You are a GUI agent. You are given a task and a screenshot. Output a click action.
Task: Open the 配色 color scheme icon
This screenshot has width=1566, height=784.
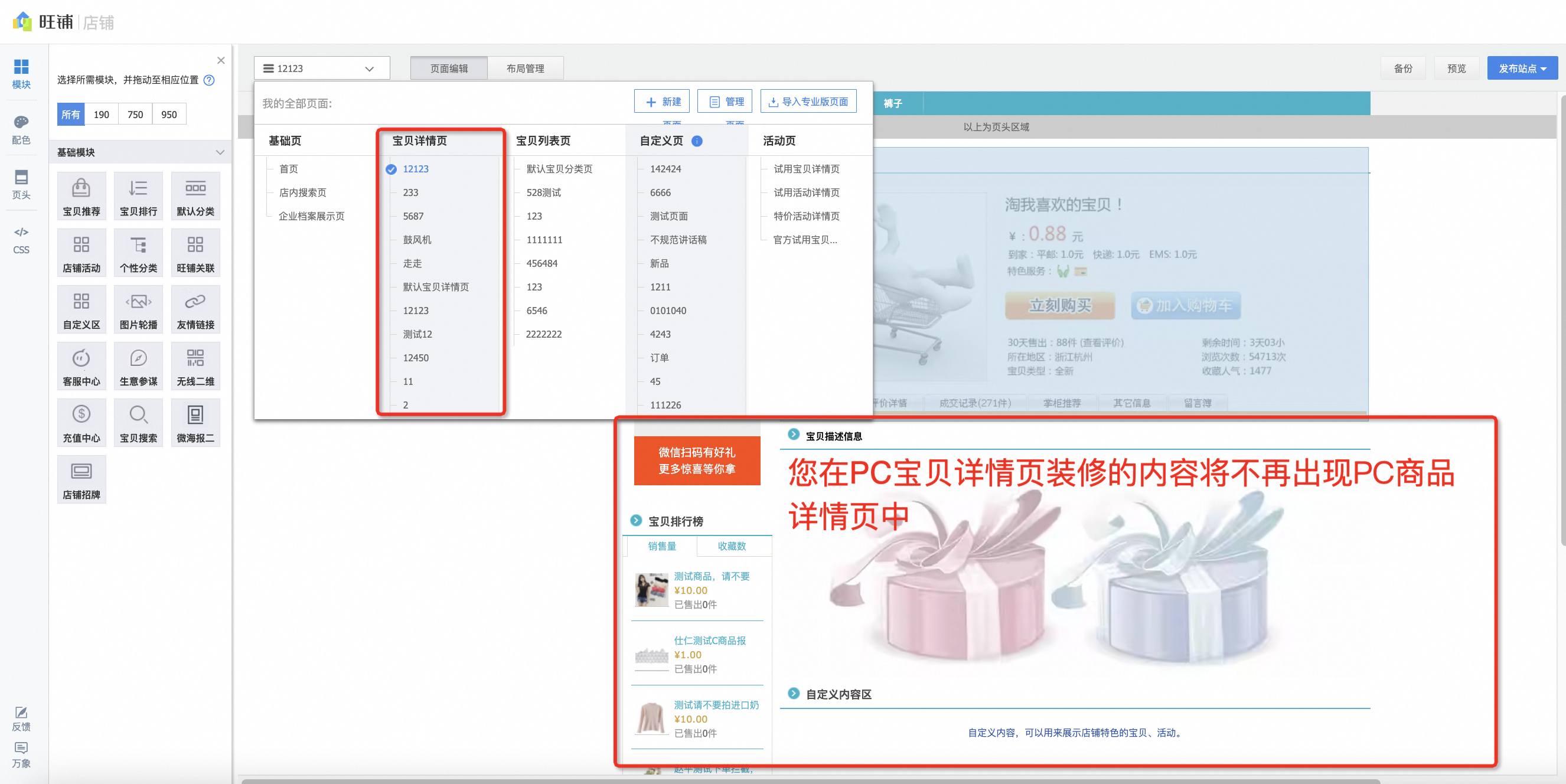21,130
